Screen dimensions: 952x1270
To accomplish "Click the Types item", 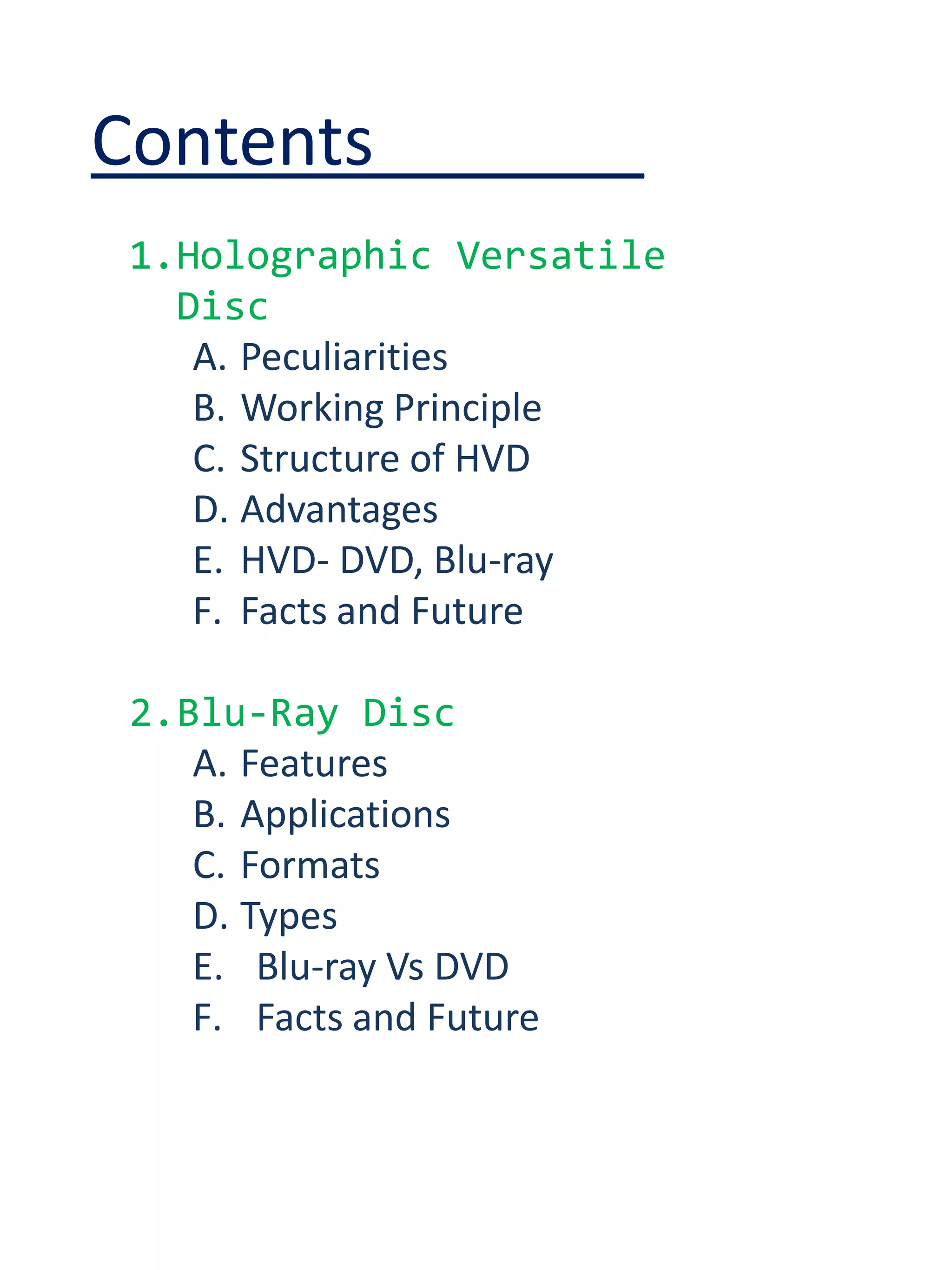I will click(289, 916).
